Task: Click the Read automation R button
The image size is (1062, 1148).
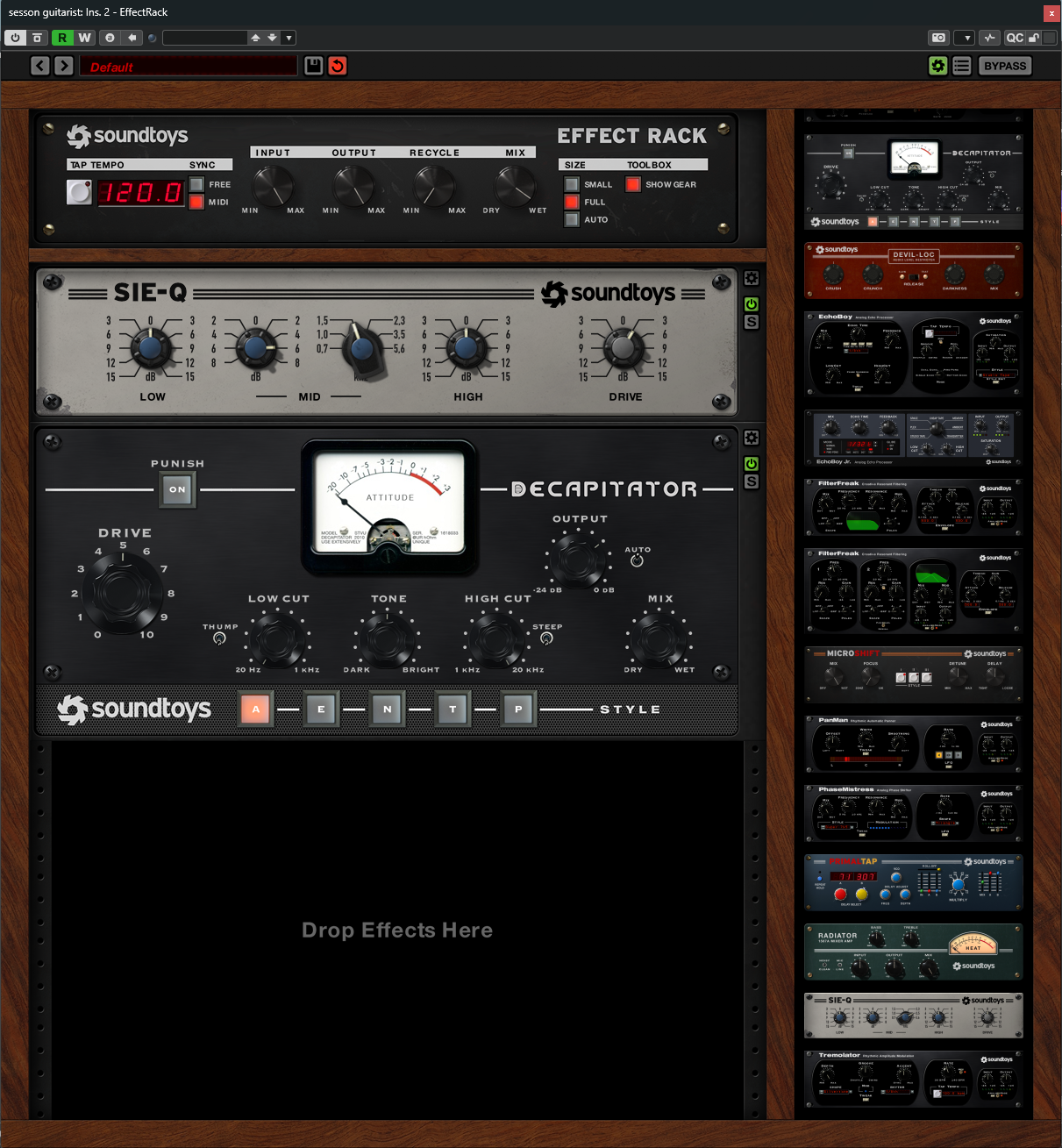Action: (61, 38)
